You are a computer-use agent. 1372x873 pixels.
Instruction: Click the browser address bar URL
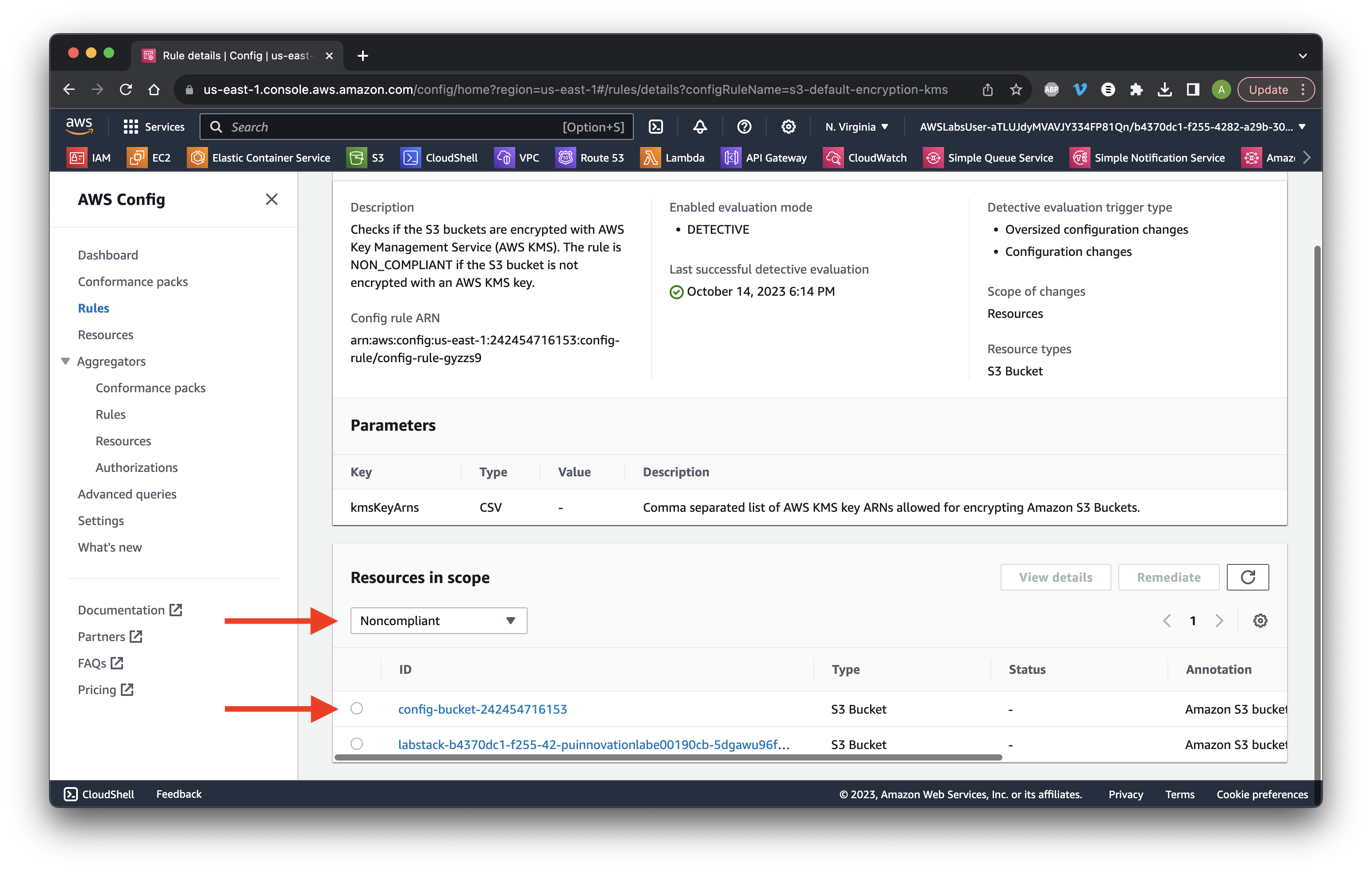pyautogui.click(x=575, y=89)
